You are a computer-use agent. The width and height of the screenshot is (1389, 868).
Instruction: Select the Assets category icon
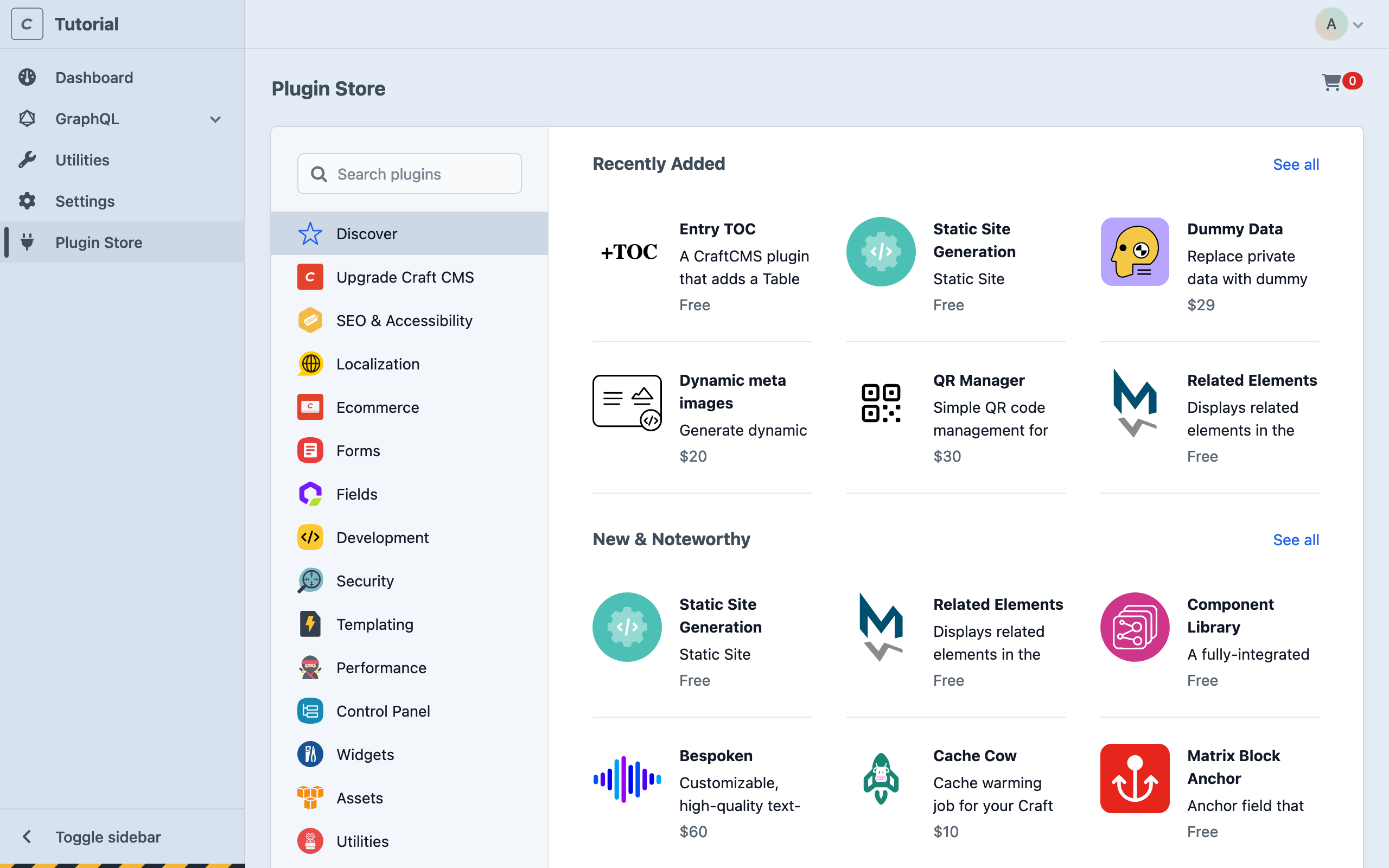coord(310,797)
